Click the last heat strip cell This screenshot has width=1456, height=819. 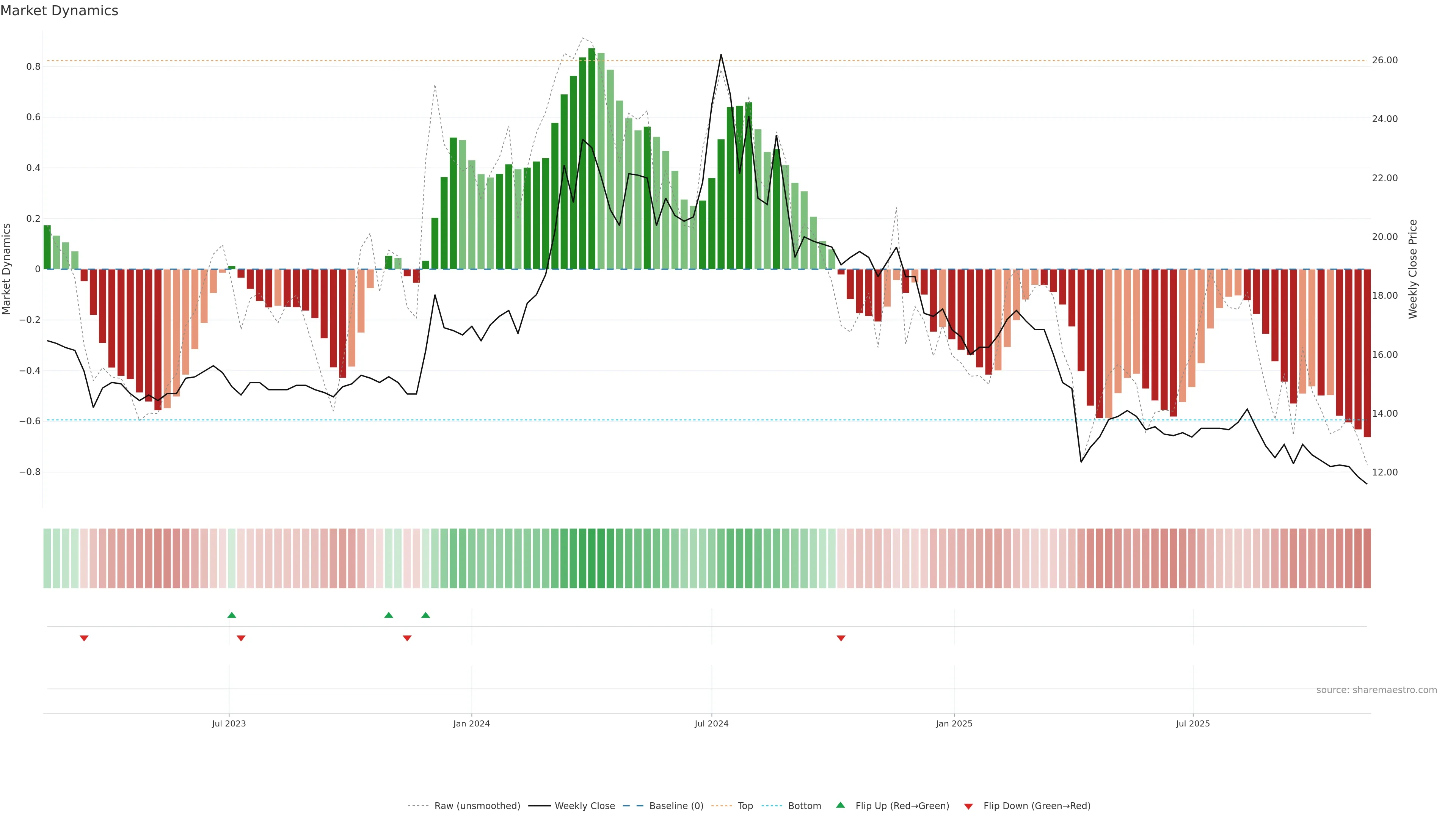tap(1367, 558)
